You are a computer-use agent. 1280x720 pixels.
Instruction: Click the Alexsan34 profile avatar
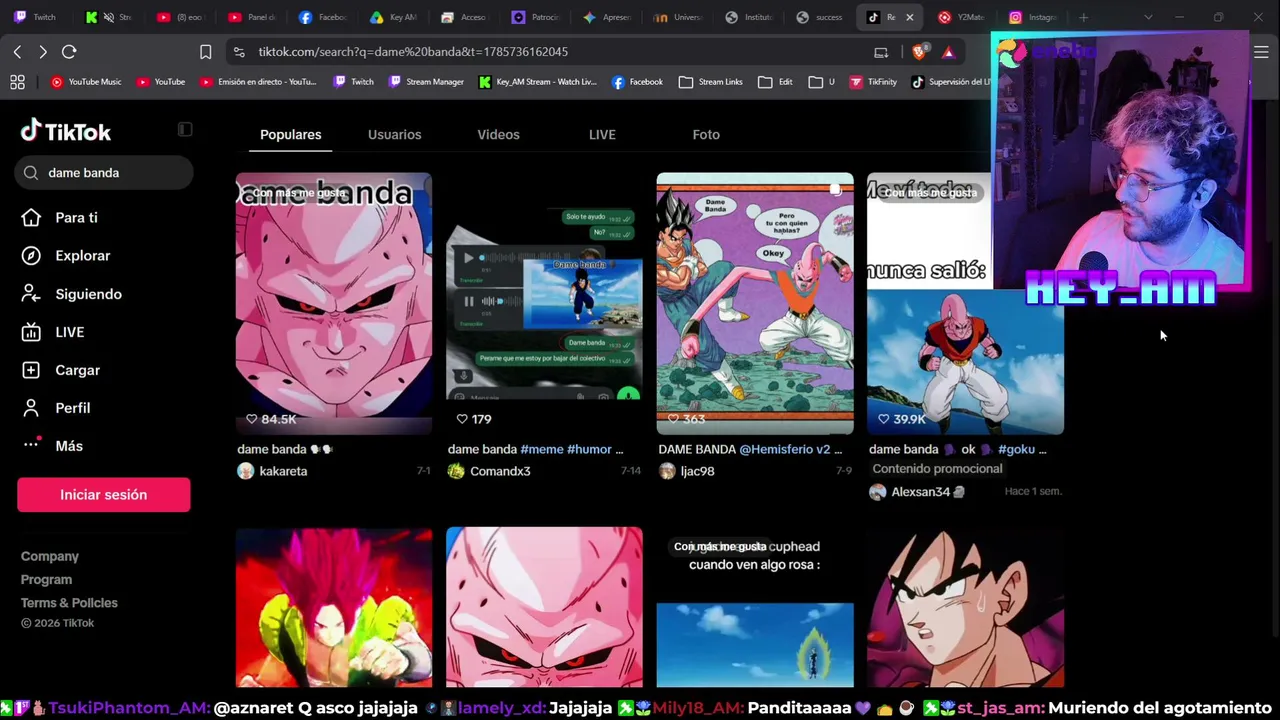tap(877, 492)
